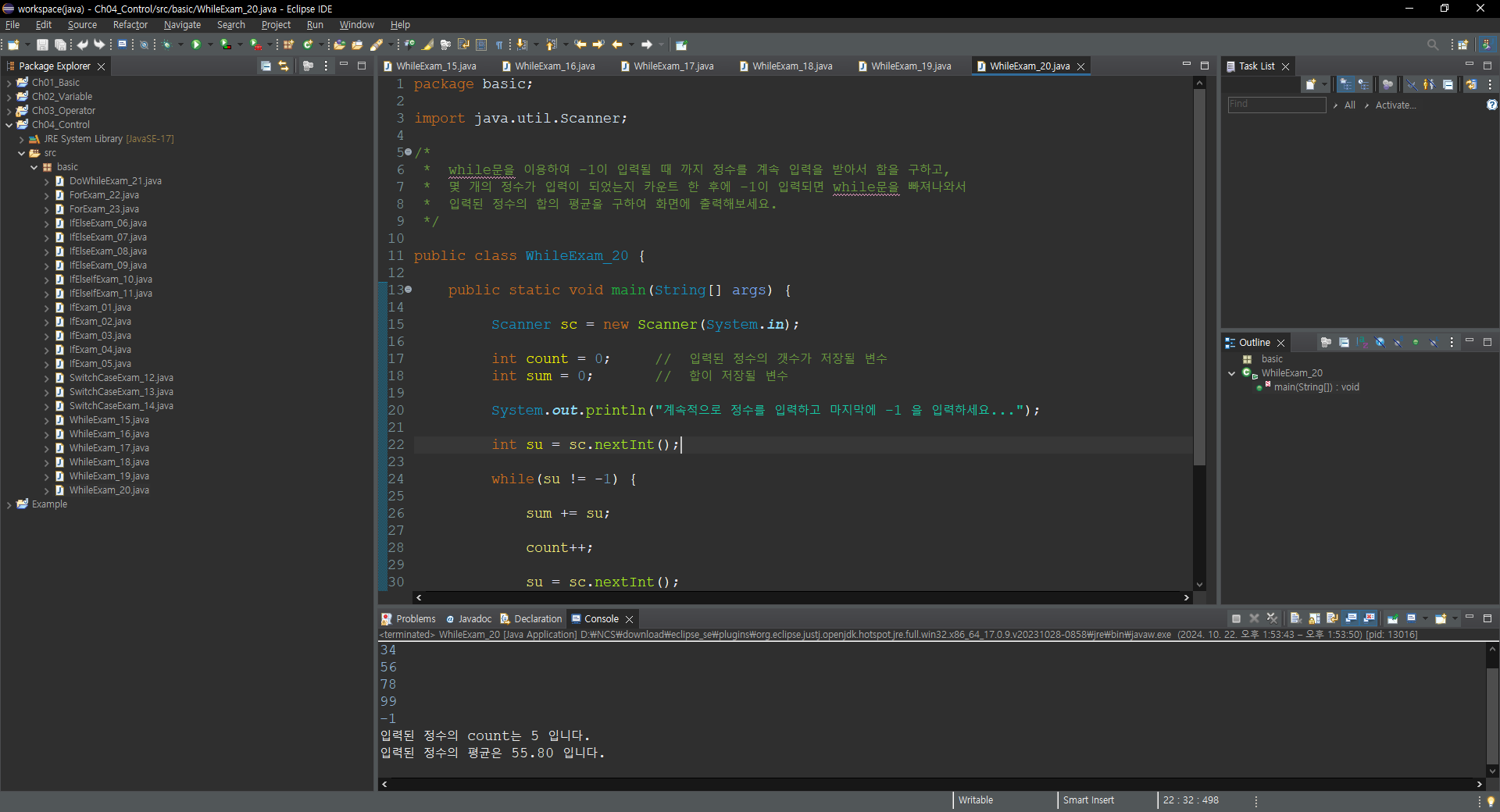The height and width of the screenshot is (812, 1500).
Task: Switch to the Javadoc tab
Action: [x=469, y=618]
